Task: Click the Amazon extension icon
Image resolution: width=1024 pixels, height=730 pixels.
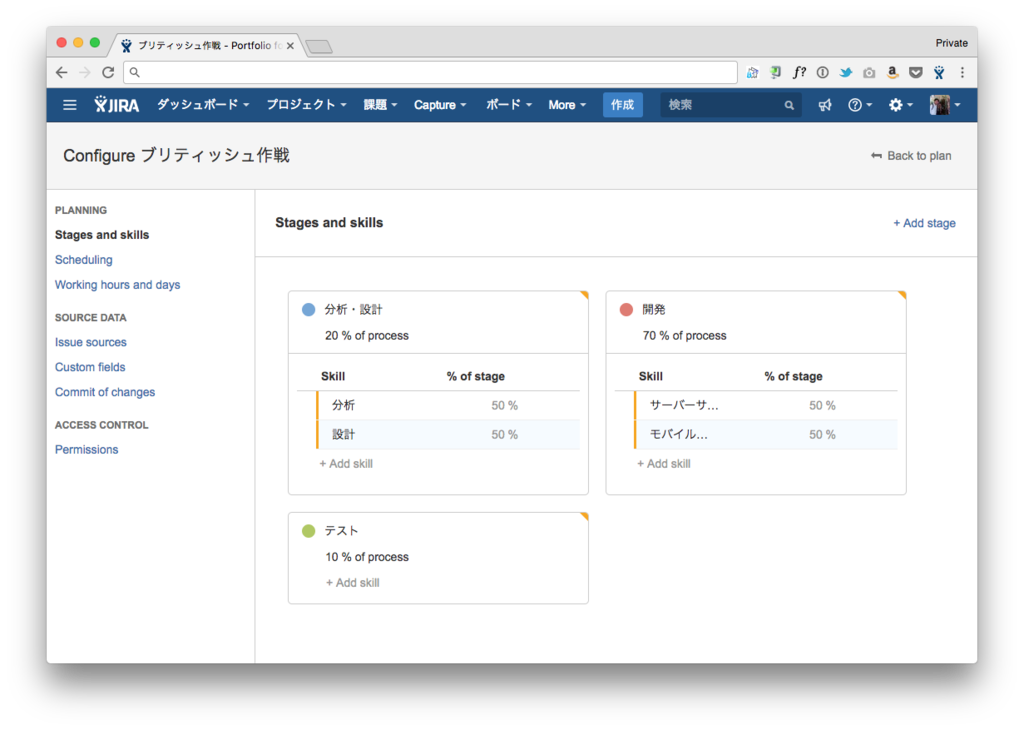Action: 893,72
